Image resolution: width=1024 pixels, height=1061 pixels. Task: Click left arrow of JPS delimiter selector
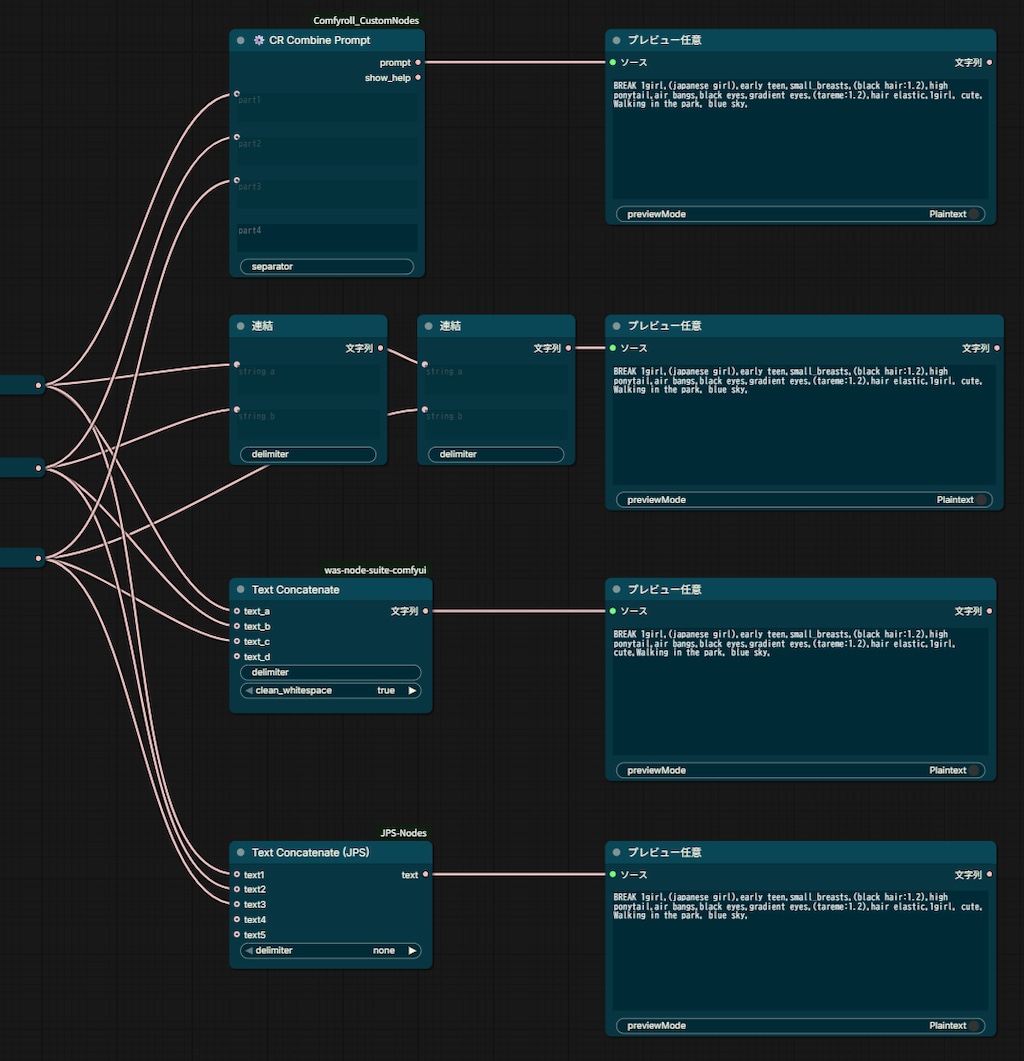pyautogui.click(x=248, y=950)
